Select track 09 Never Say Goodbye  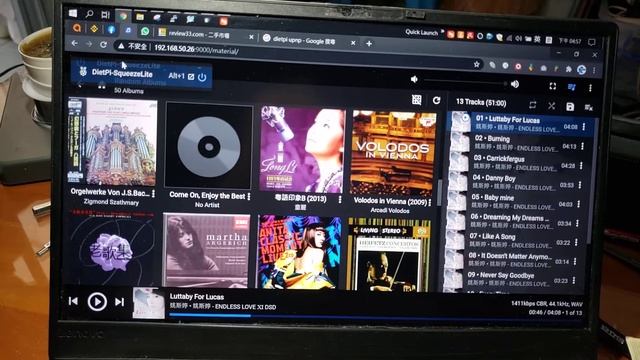click(x=511, y=279)
